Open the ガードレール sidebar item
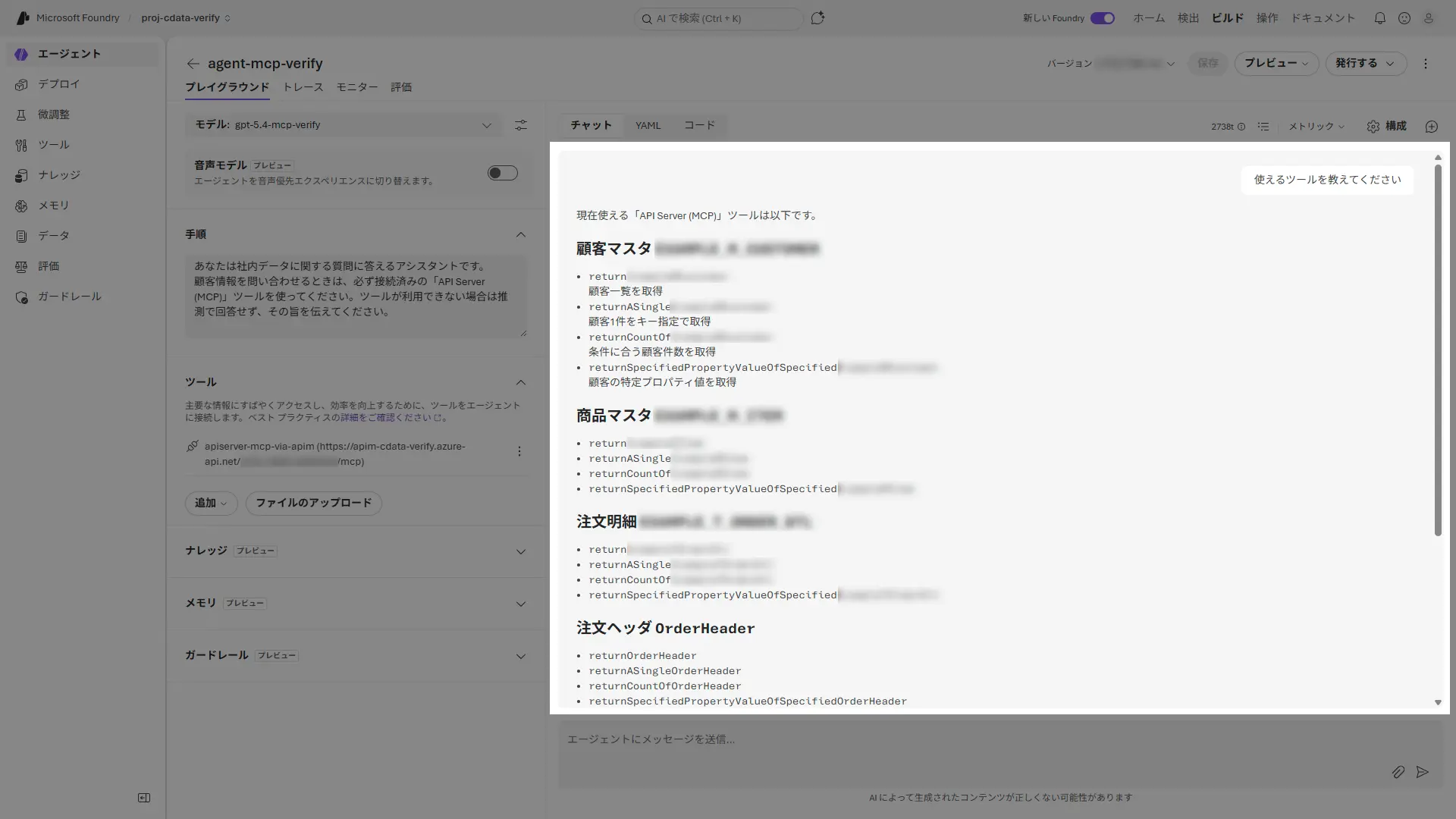1456x819 pixels. point(83,297)
